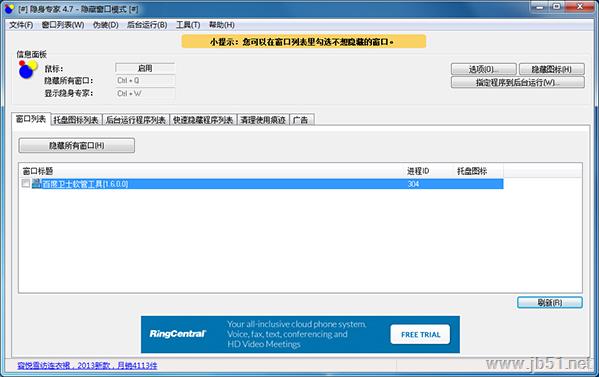Click the 启用 mouse setting button
Screen dimensions: 599x377
click(145, 68)
